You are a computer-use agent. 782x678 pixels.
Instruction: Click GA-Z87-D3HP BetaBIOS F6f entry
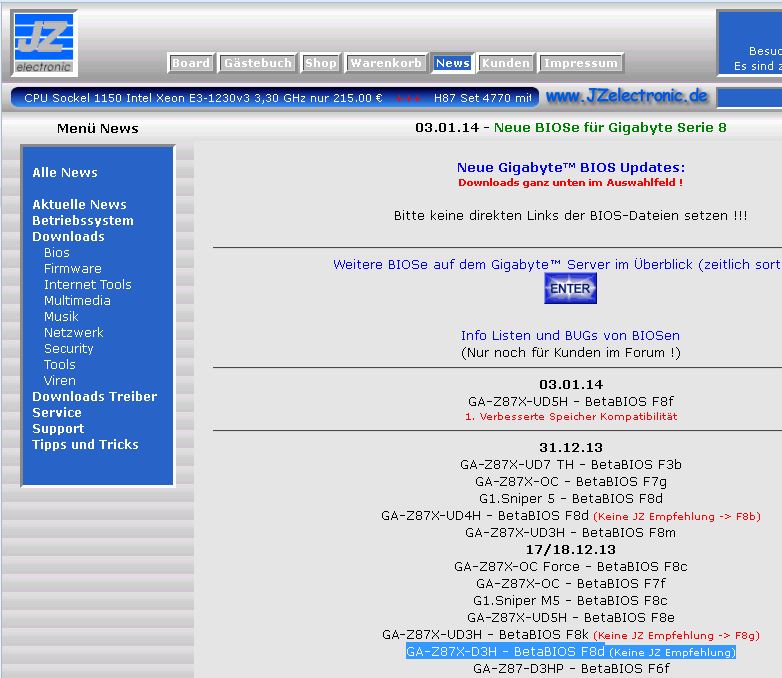[x=571, y=669]
